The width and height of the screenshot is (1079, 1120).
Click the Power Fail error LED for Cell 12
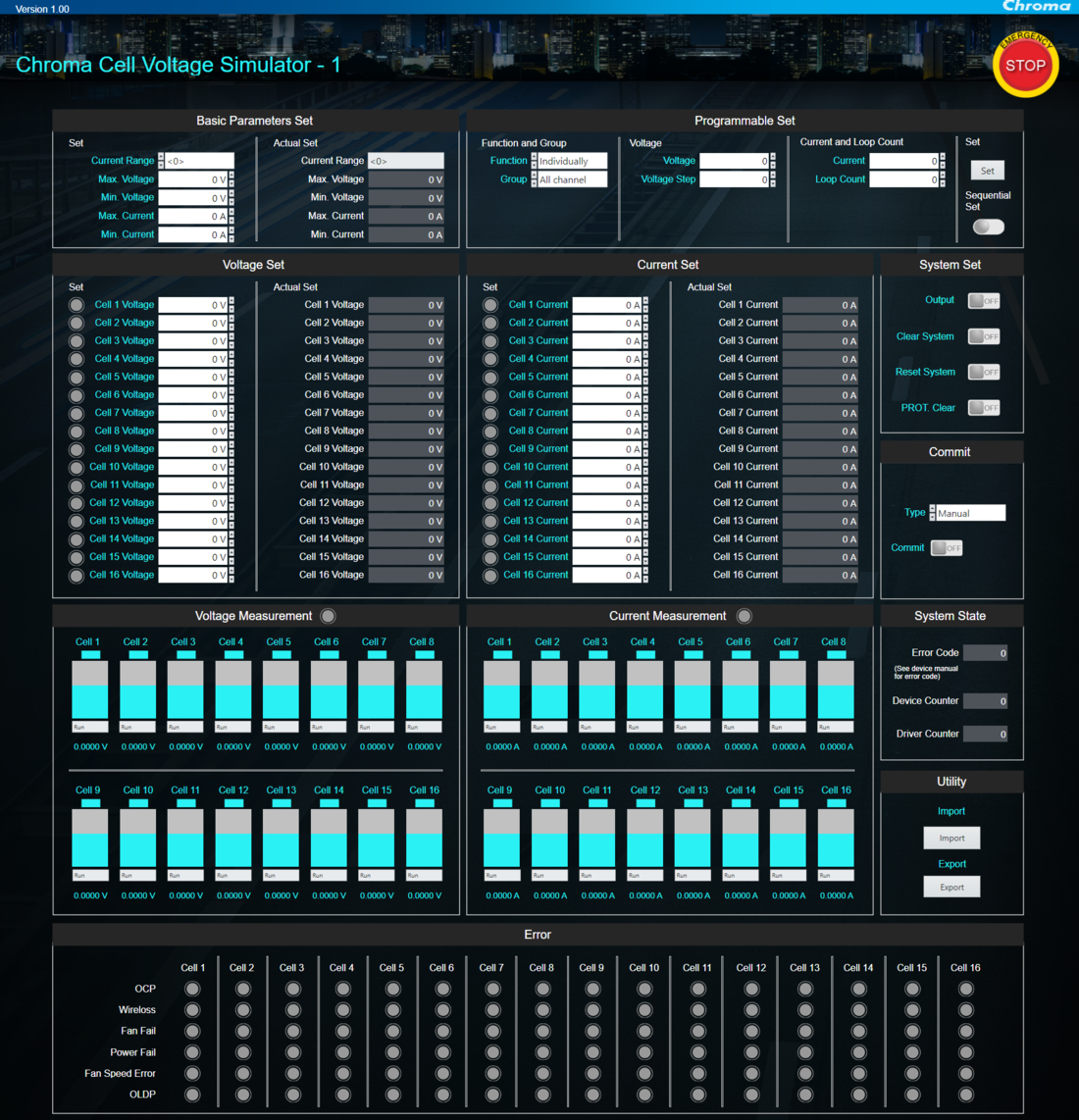751,1052
